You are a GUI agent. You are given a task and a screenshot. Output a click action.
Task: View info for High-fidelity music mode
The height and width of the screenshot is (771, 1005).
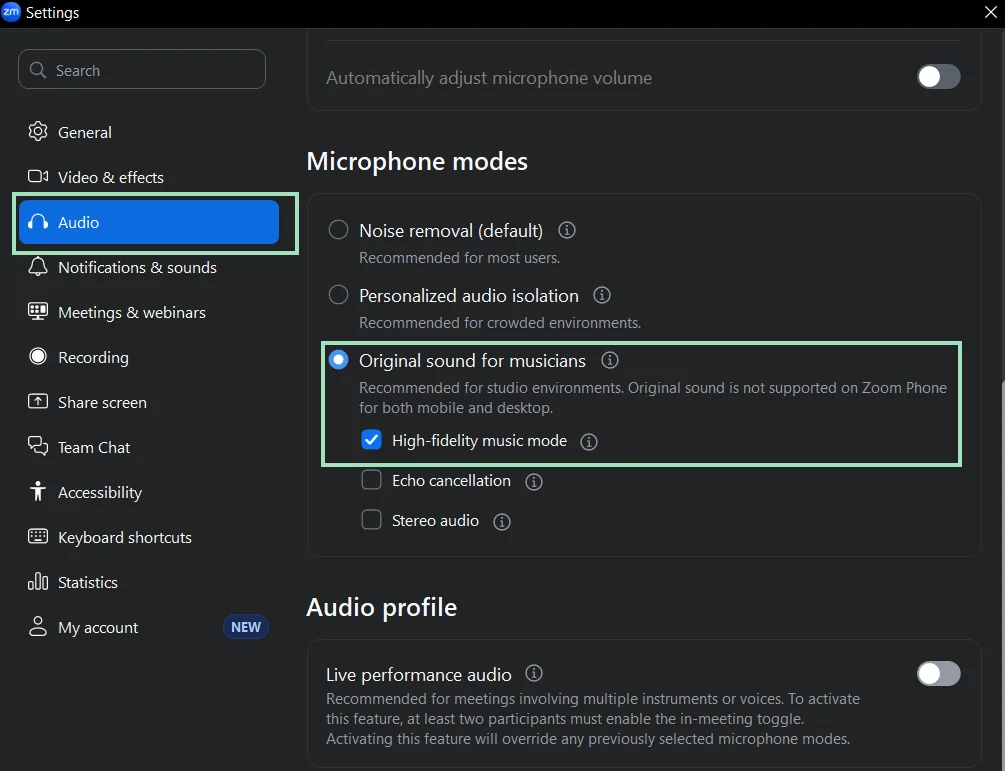589,441
